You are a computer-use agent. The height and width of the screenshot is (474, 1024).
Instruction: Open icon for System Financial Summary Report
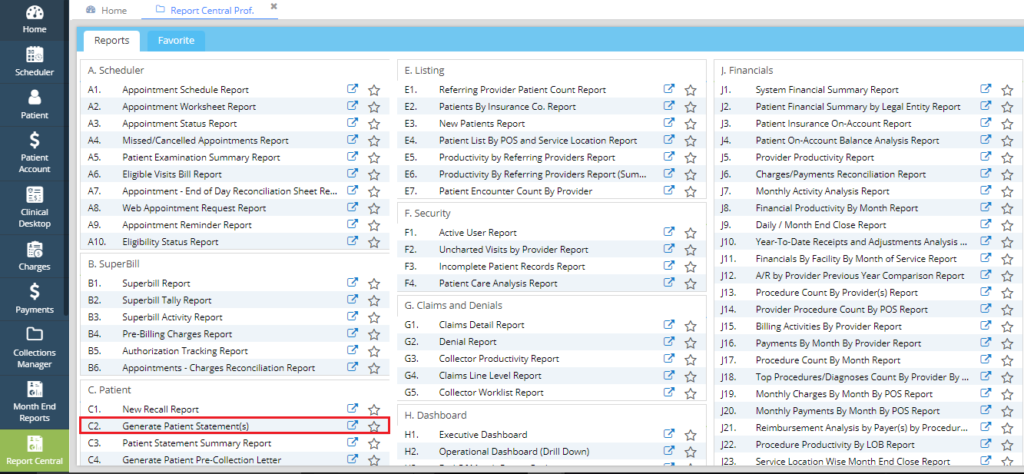[x=985, y=89]
